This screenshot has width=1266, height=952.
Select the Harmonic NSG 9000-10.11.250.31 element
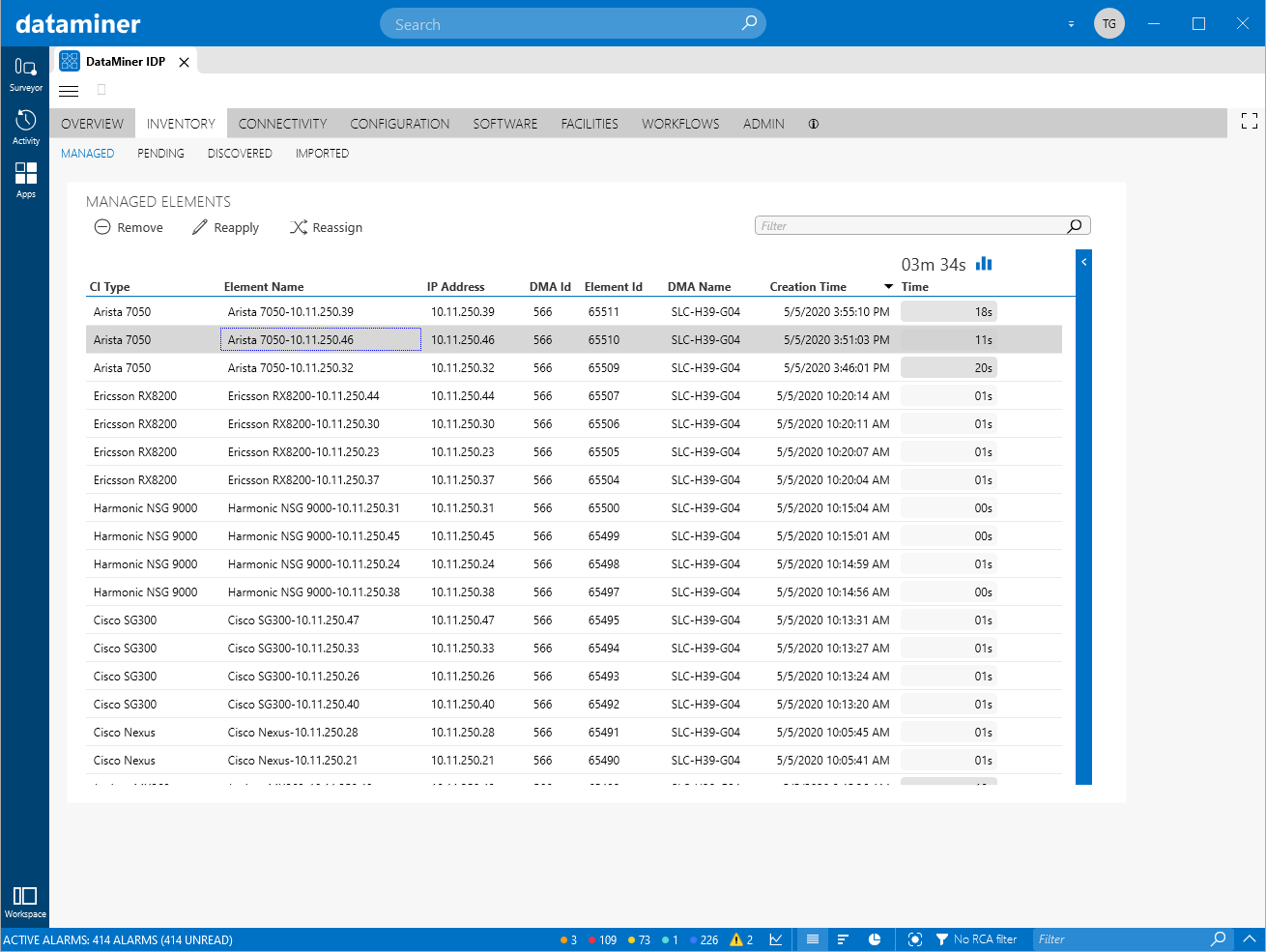click(313, 508)
